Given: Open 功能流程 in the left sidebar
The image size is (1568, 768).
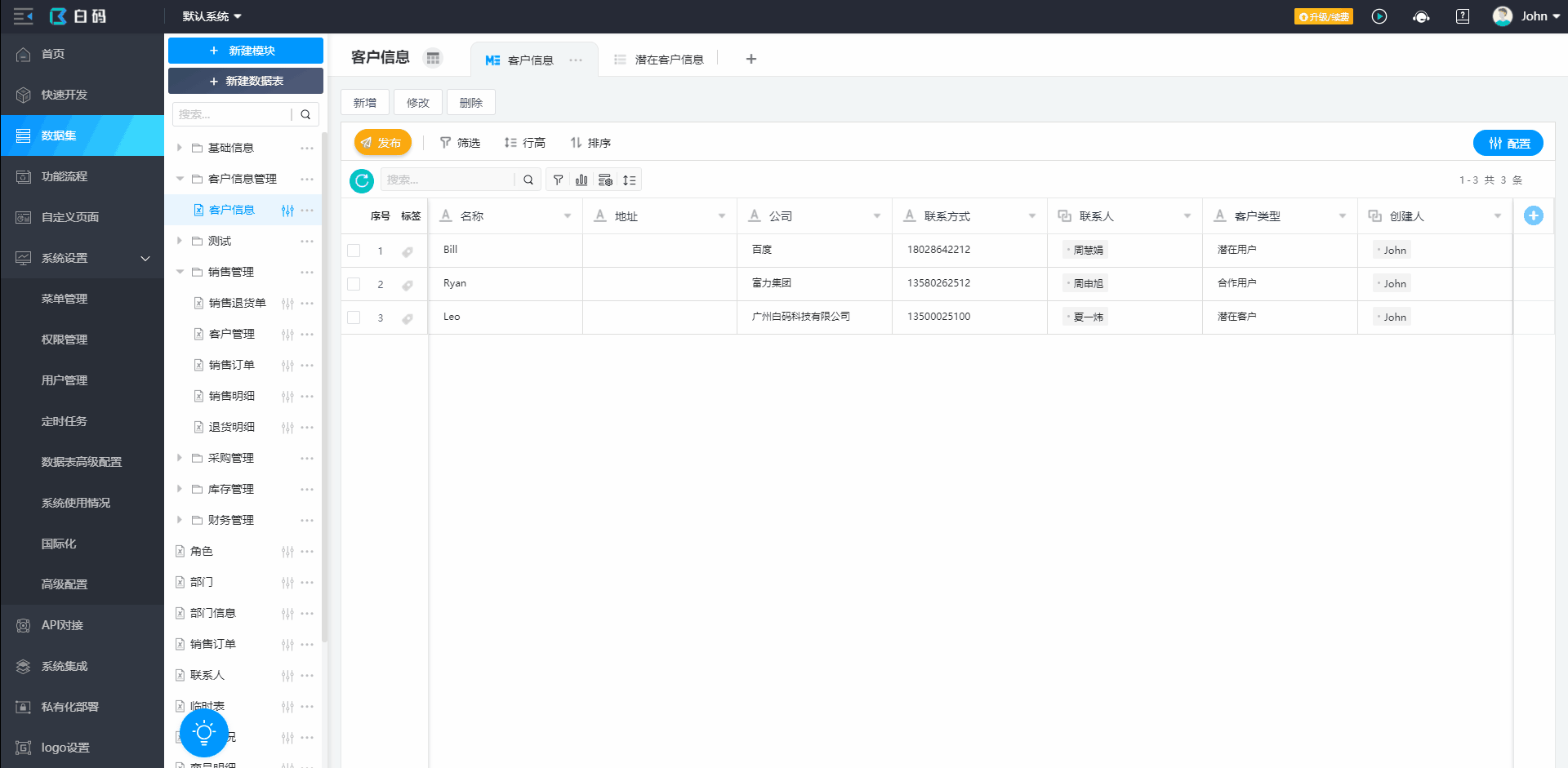Looking at the screenshot, I should click(x=65, y=176).
